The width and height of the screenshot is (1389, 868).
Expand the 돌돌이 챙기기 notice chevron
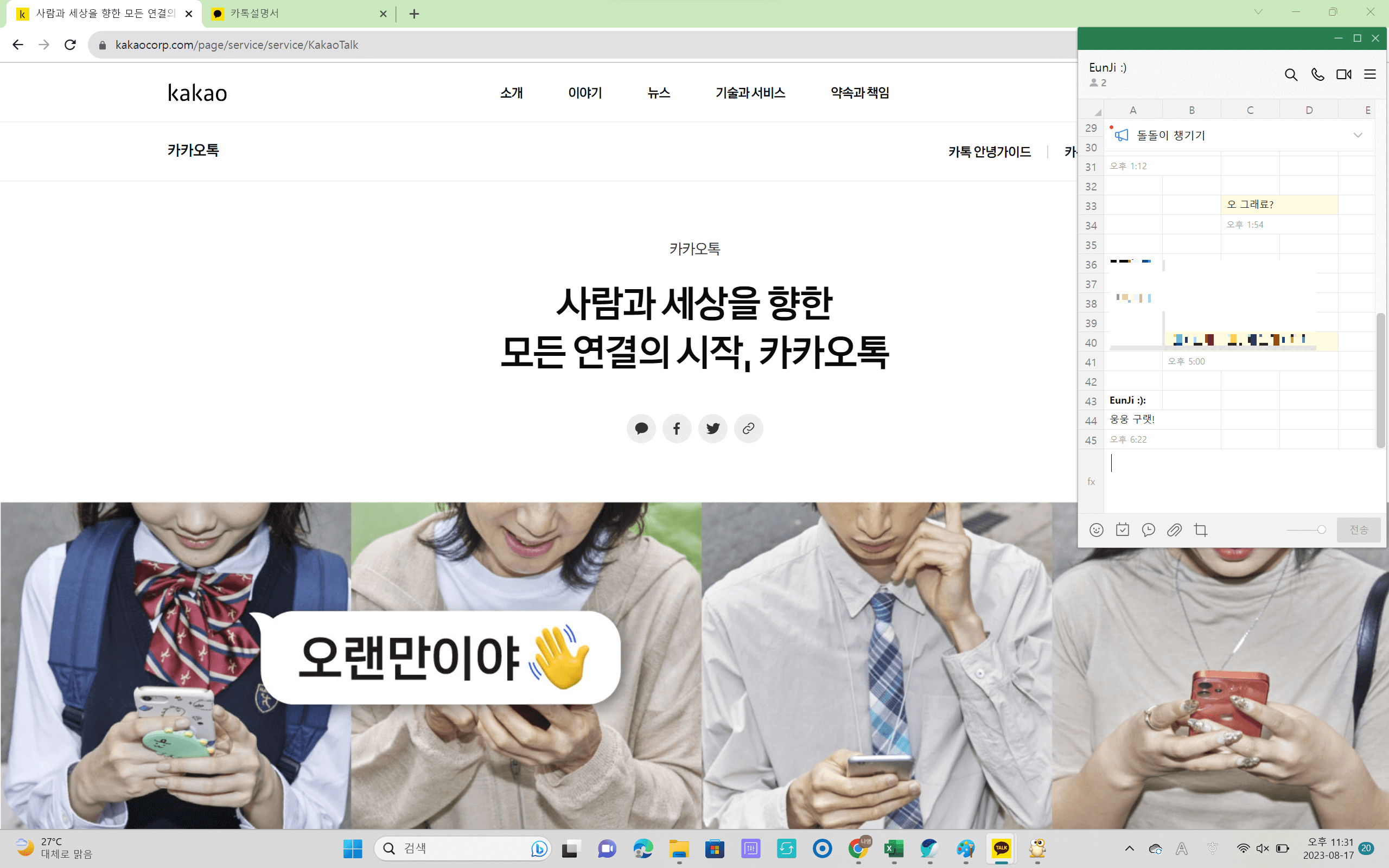(1358, 136)
